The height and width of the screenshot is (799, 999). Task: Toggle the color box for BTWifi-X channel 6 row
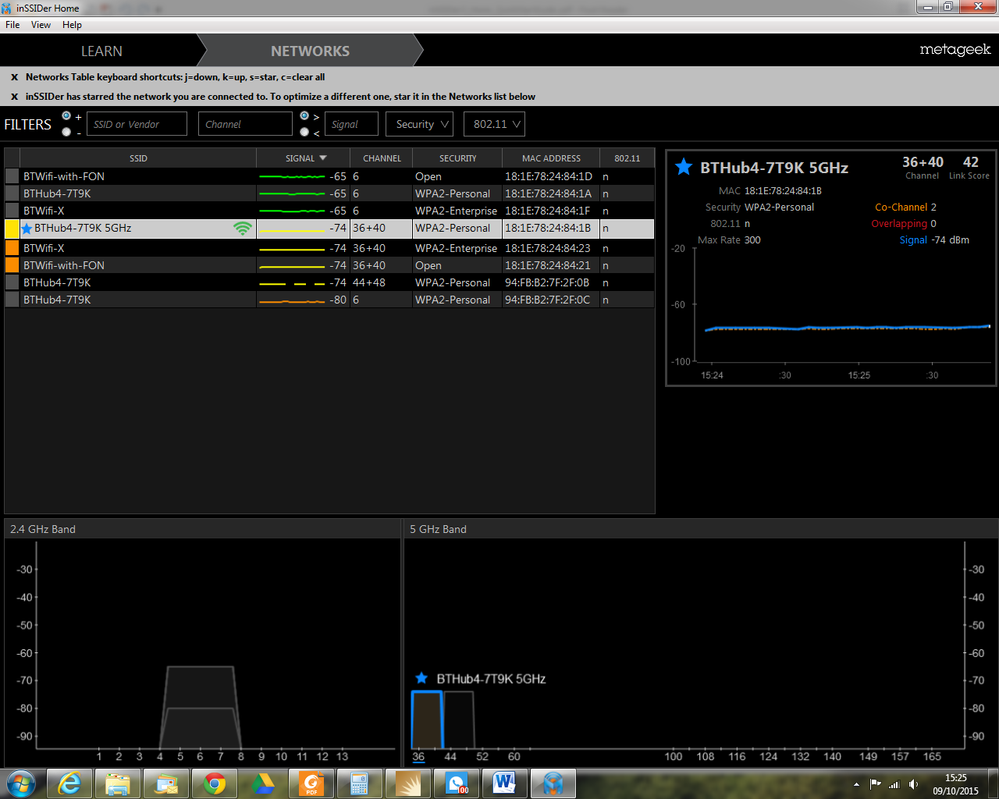pos(12,210)
